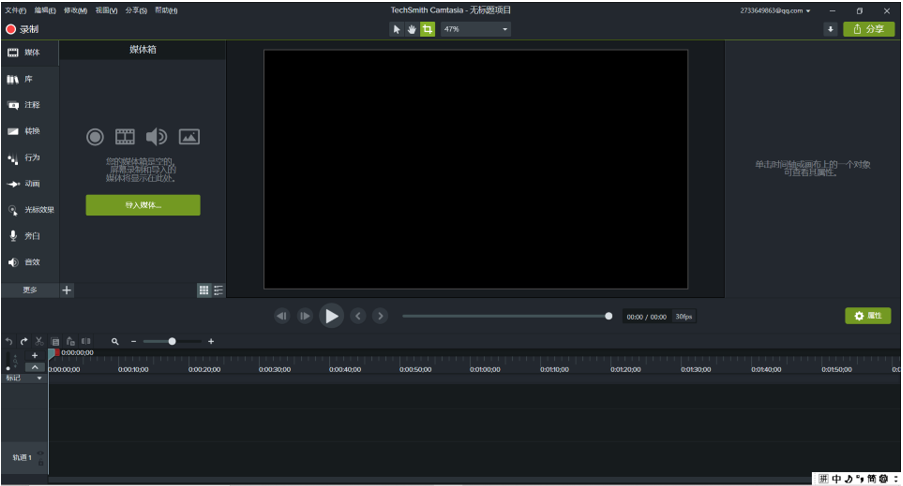This screenshot has height=486, width=903.
Task: Open the 文件 File menu
Action: [x=16, y=10]
